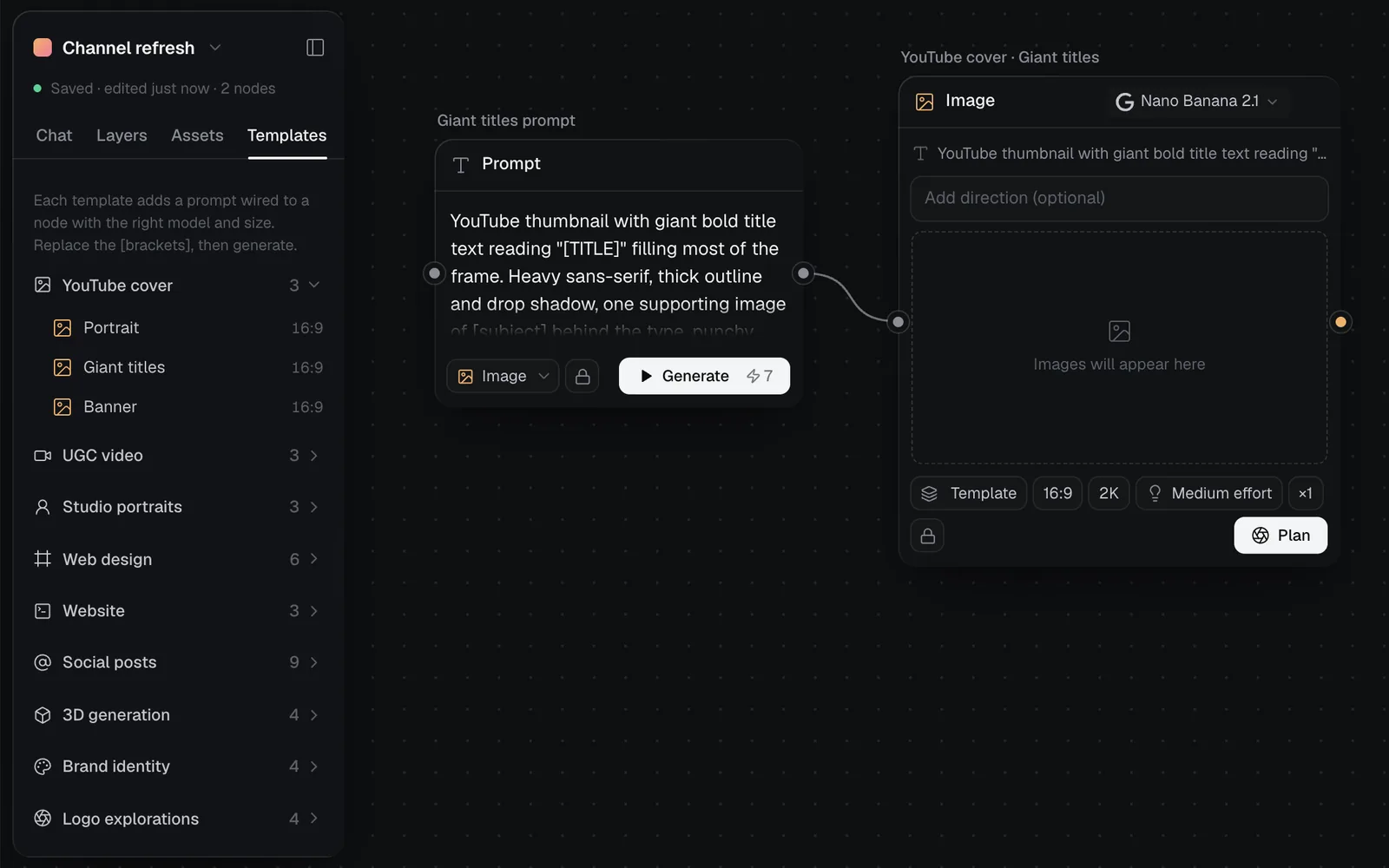This screenshot has height=868, width=1389.
Task: Click the Portrait template image icon
Action: pyautogui.click(x=63, y=328)
